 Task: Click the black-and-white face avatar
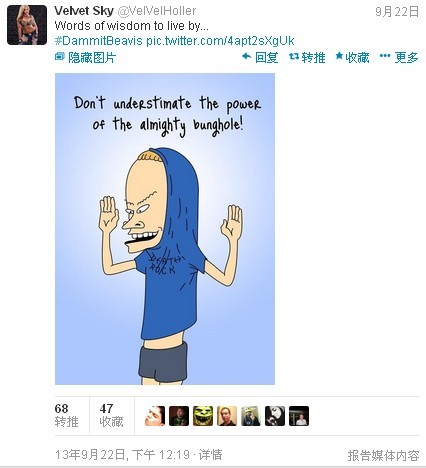tap(275, 416)
